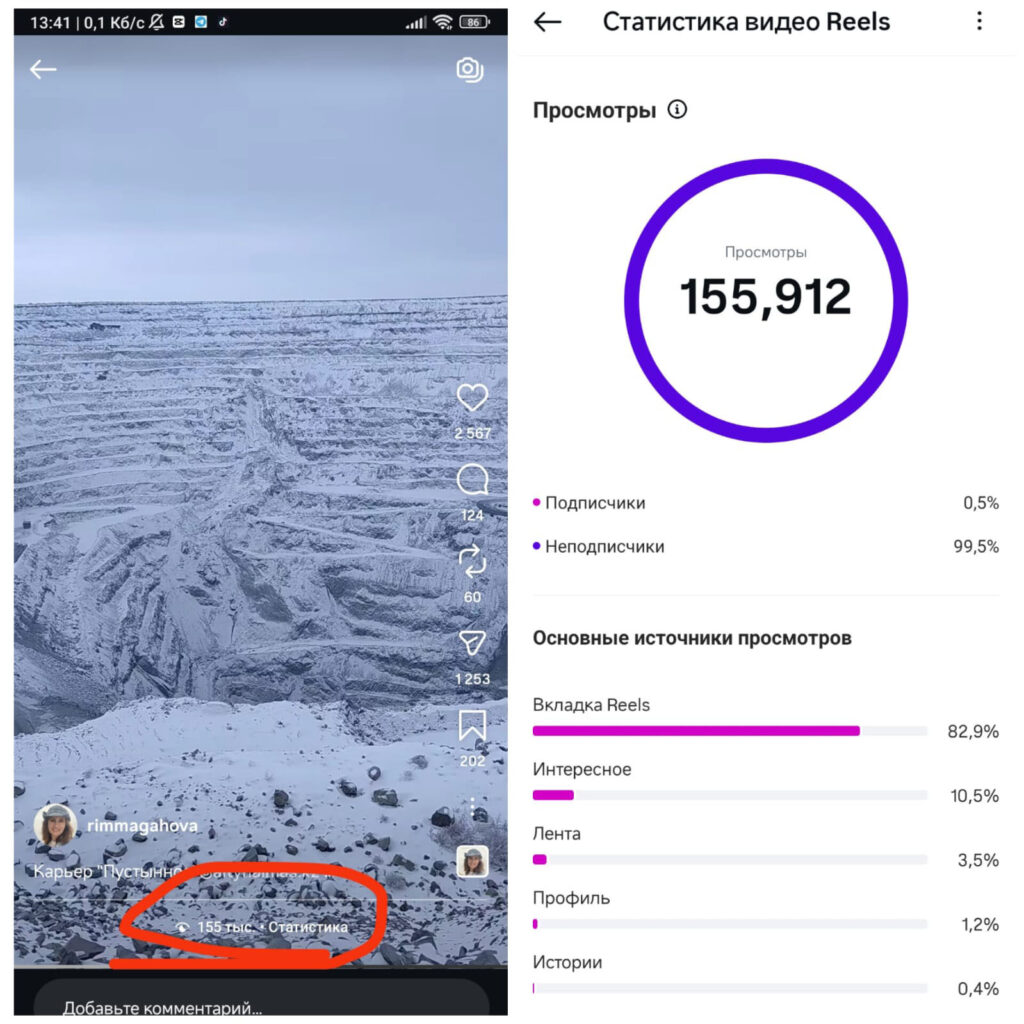Tap the heart like icon on the reel
The image size is (1024, 1024).
tap(472, 398)
